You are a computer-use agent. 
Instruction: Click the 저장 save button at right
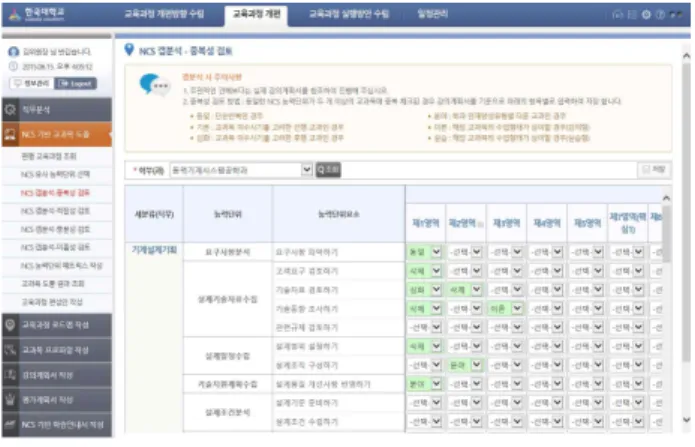click(654, 169)
